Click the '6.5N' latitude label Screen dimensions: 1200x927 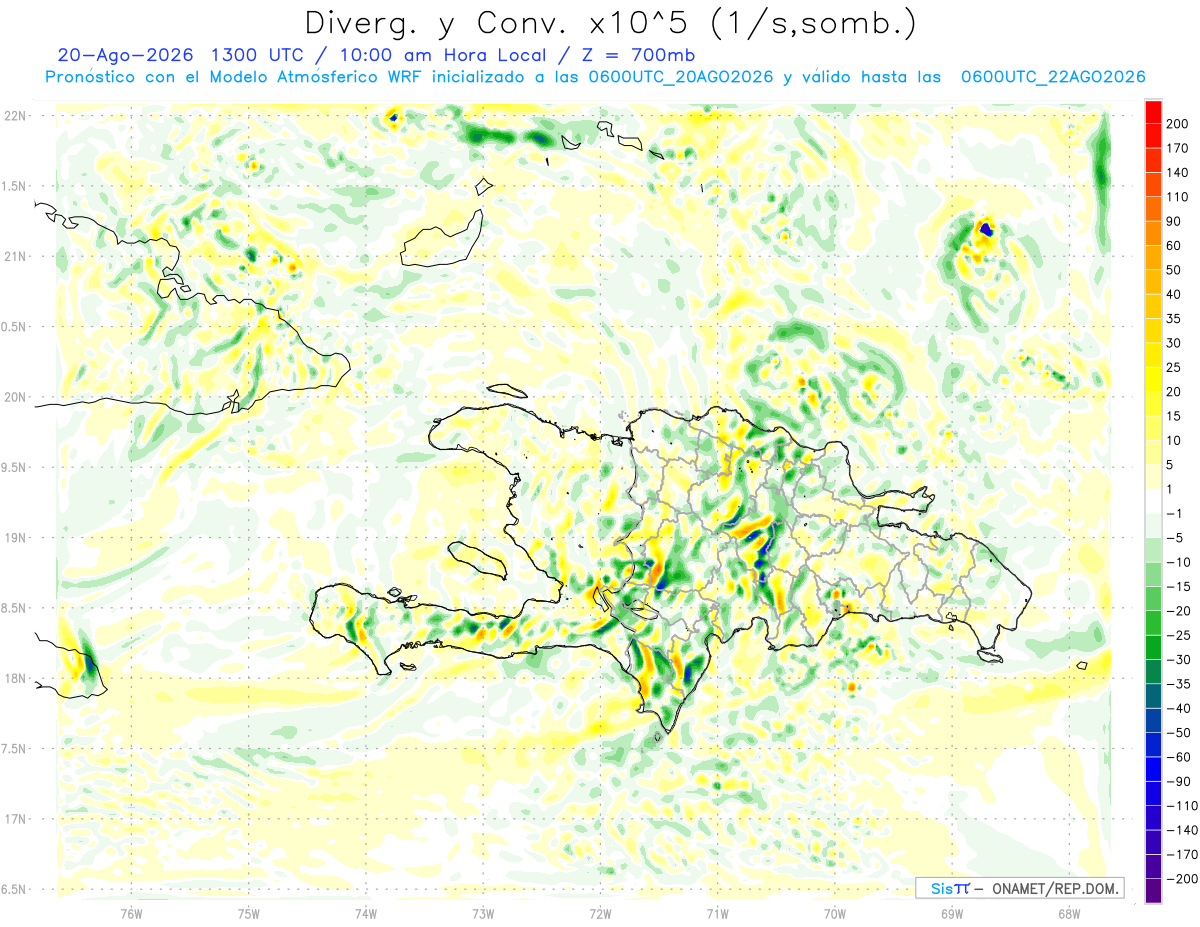pyautogui.click(x=14, y=889)
